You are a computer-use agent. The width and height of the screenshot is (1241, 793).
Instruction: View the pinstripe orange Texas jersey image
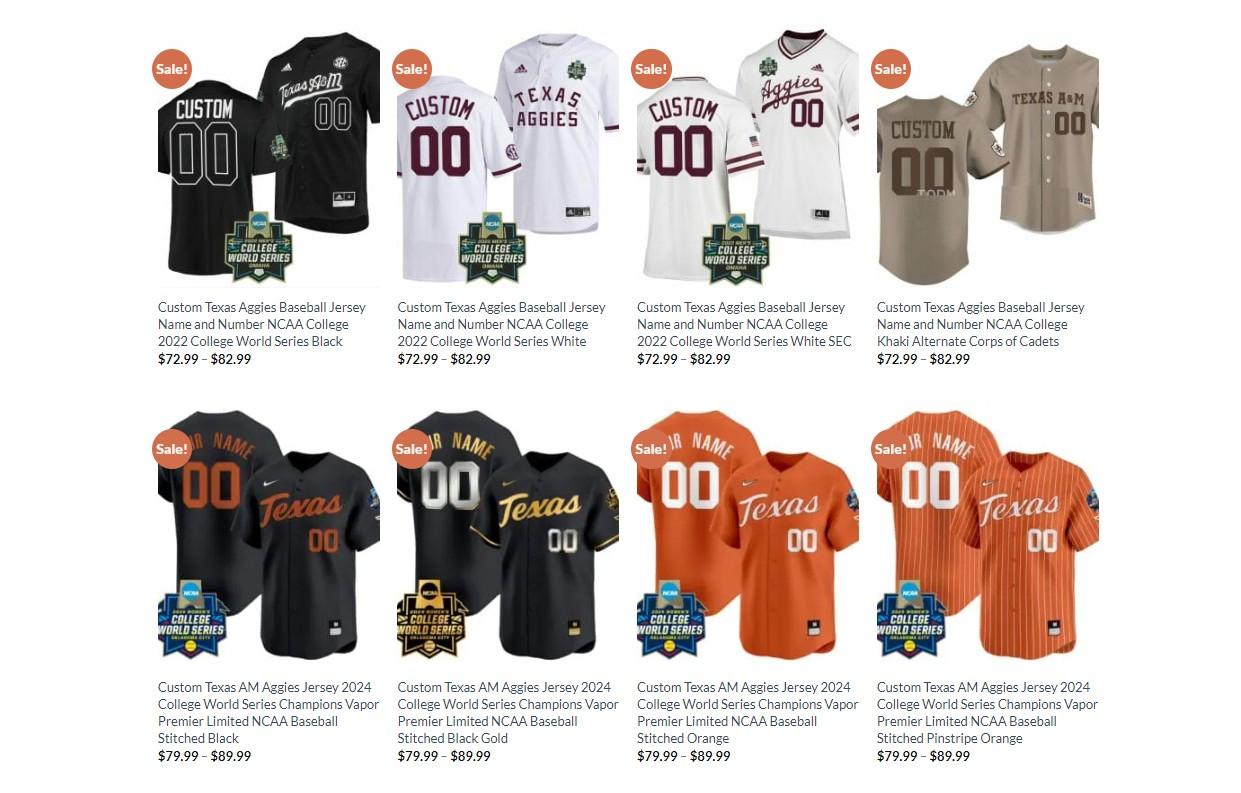tap(988, 535)
